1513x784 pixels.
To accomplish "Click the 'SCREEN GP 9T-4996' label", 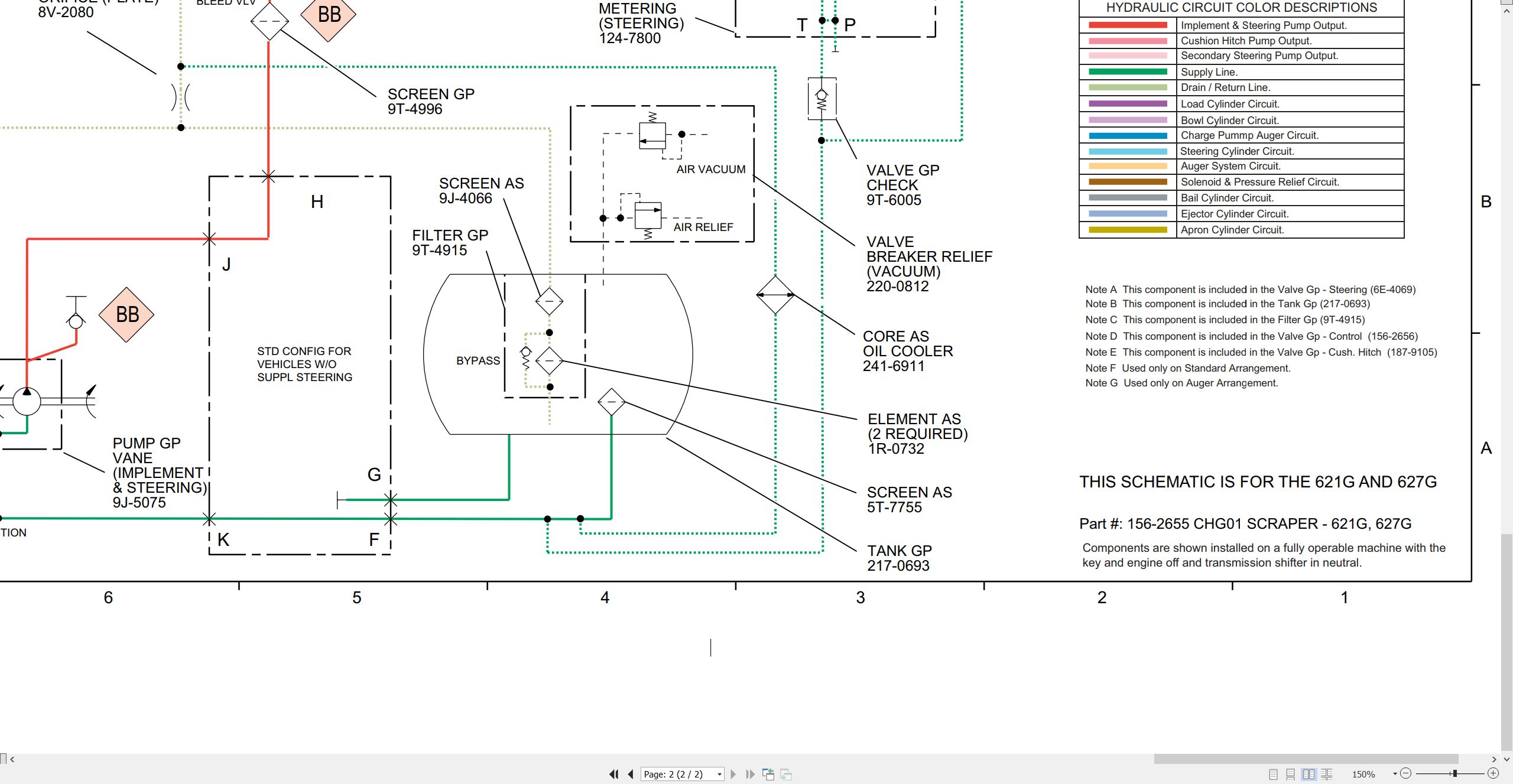I will tap(431, 101).
